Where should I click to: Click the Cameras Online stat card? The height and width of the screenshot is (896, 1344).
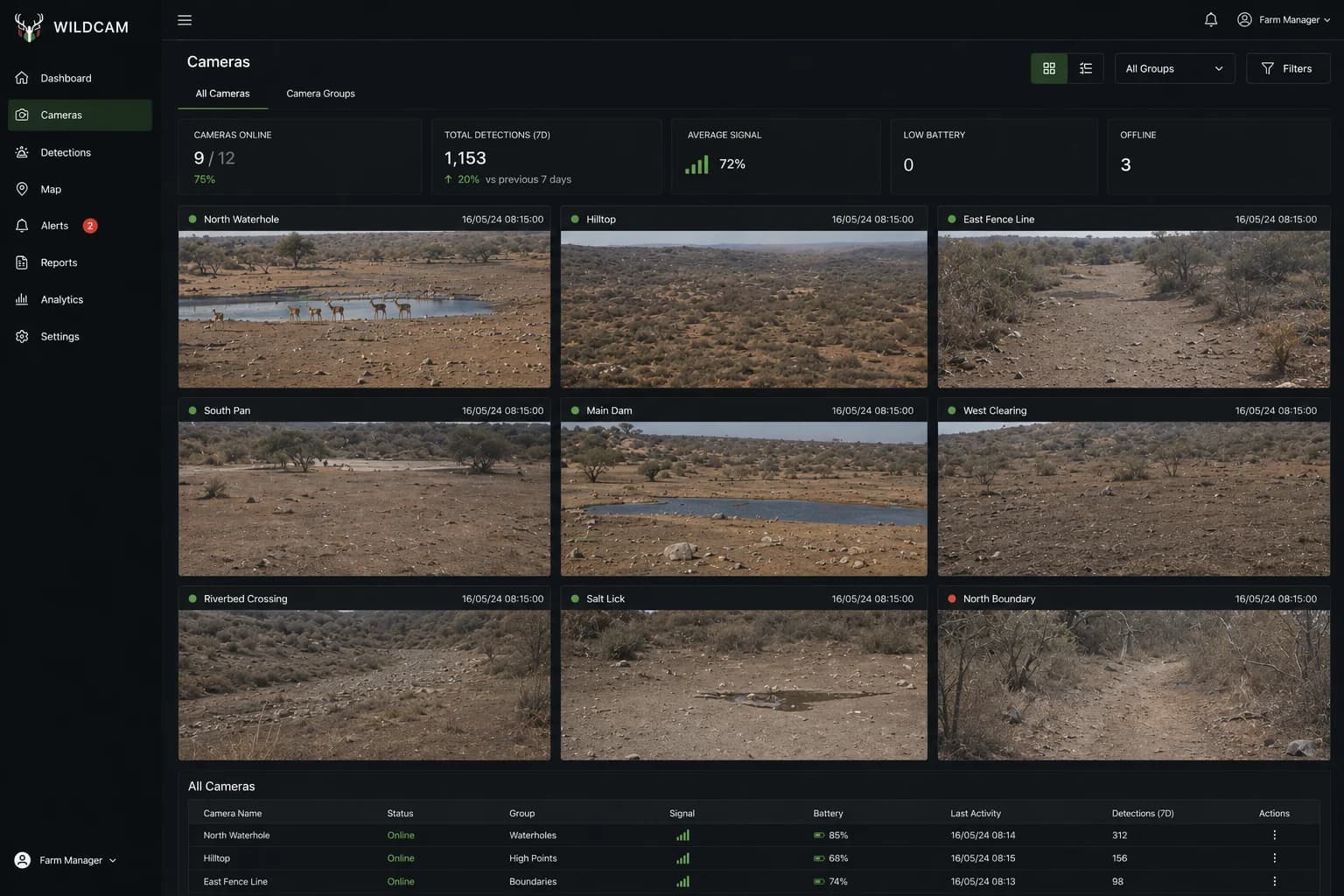pyautogui.click(x=299, y=157)
